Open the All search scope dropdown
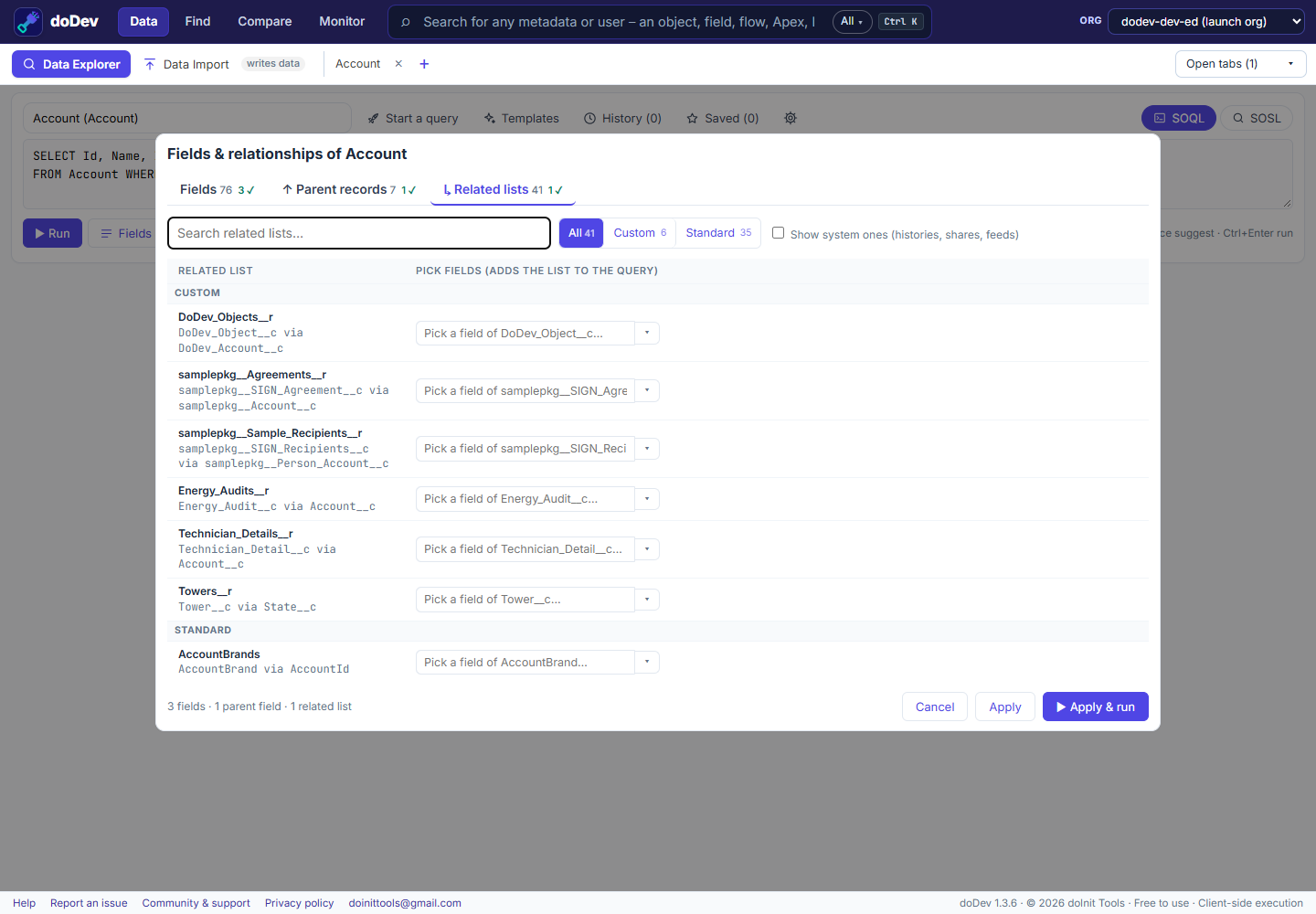 click(x=852, y=22)
